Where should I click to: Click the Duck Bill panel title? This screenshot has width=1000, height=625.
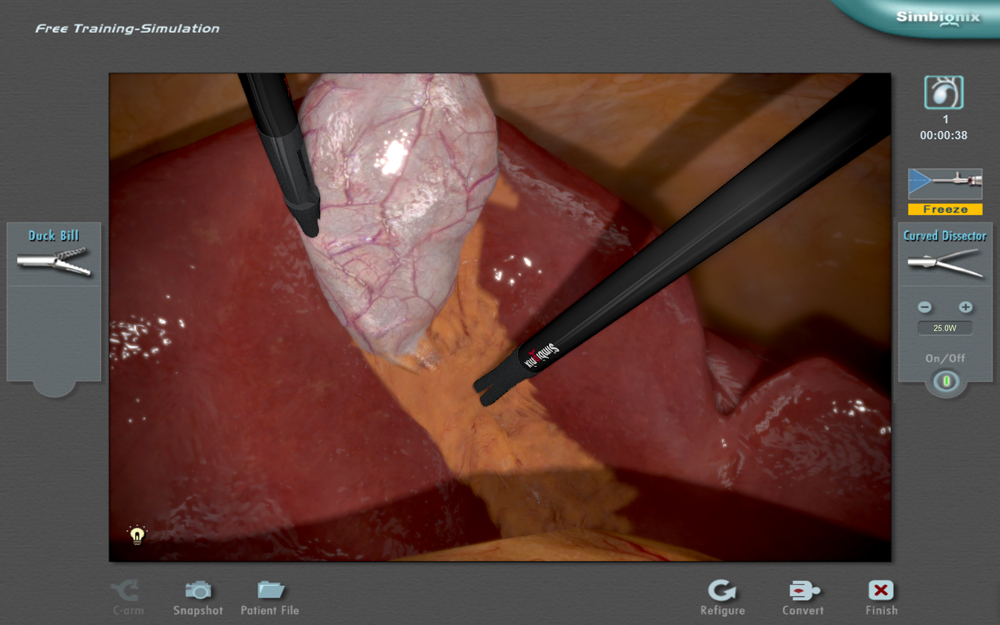coord(54,236)
